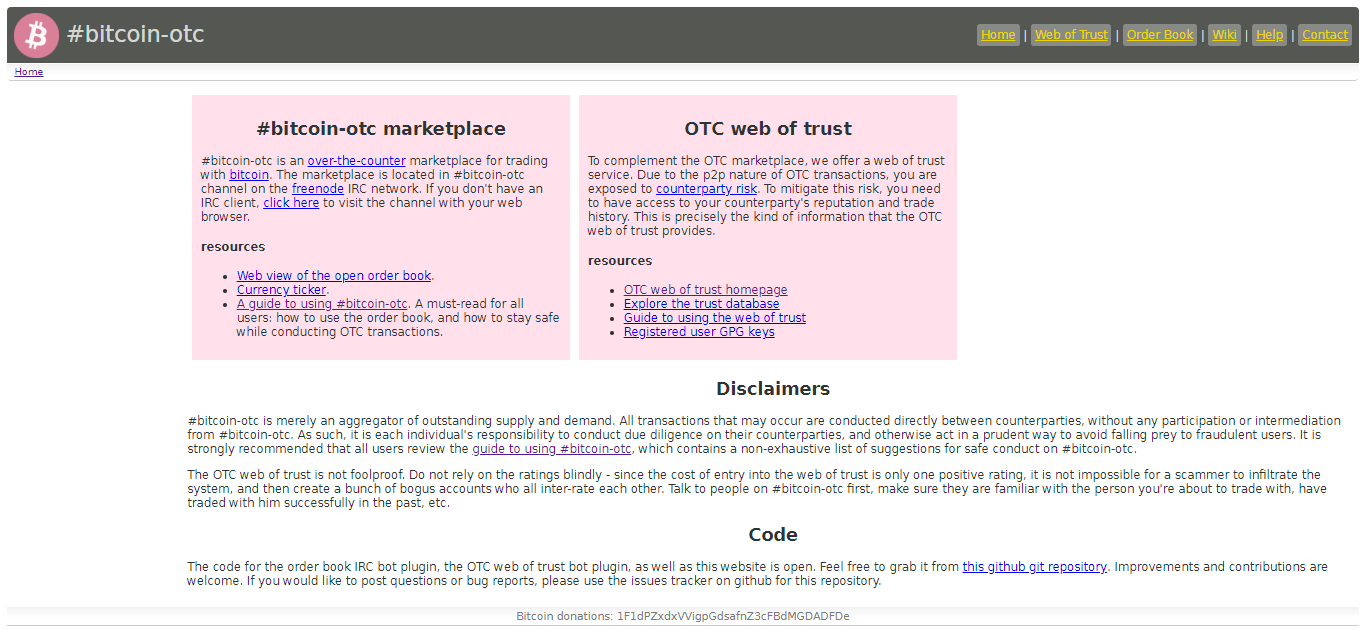Open the Currency ticker link
This screenshot has width=1367, height=629.
pyautogui.click(x=281, y=290)
